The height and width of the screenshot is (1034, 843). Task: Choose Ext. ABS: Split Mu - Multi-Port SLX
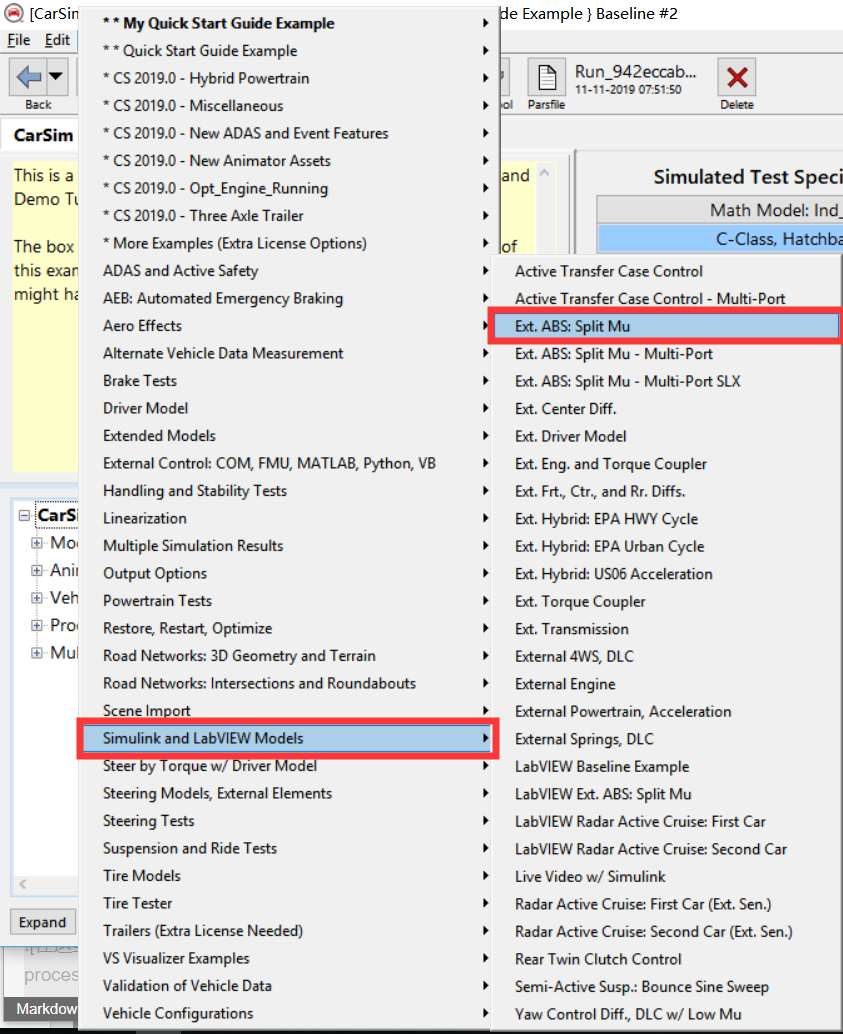(x=668, y=381)
